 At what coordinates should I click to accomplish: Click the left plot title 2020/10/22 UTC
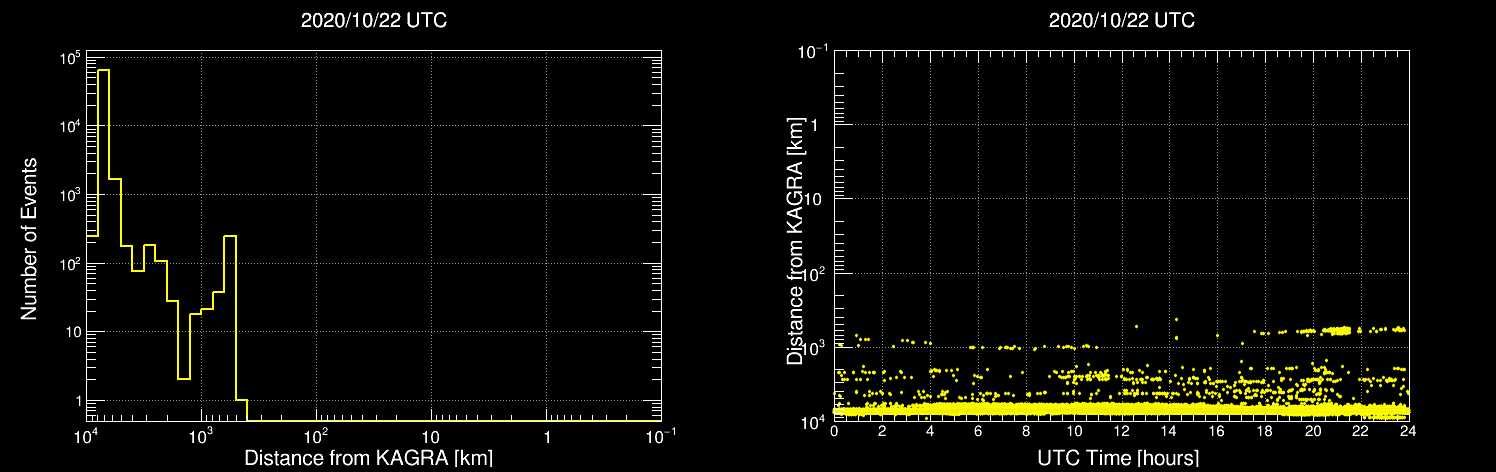[x=374, y=20]
